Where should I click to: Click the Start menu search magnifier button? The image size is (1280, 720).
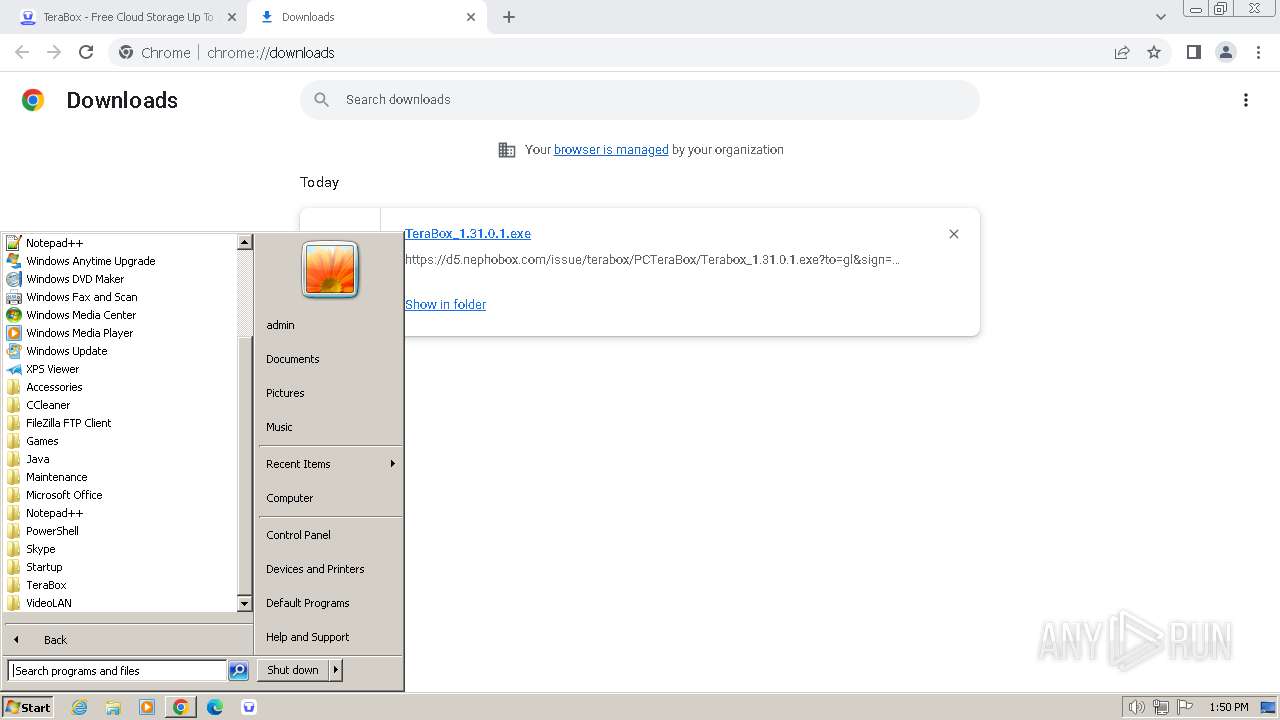tap(238, 671)
